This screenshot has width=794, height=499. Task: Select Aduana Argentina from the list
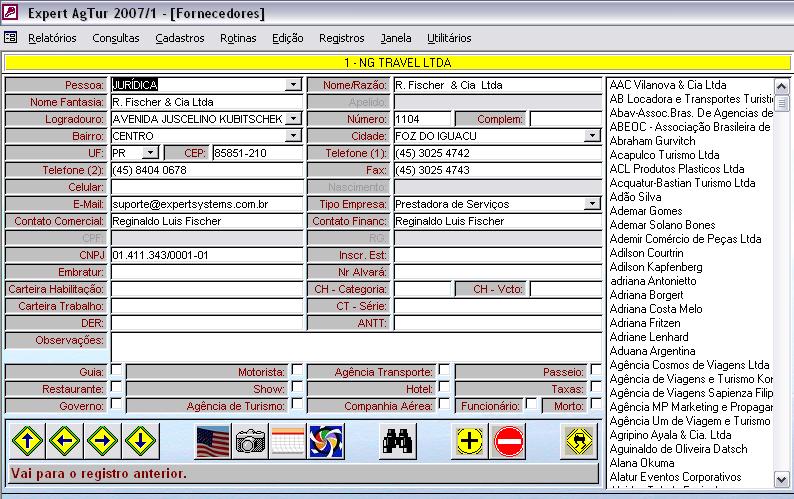(x=651, y=351)
